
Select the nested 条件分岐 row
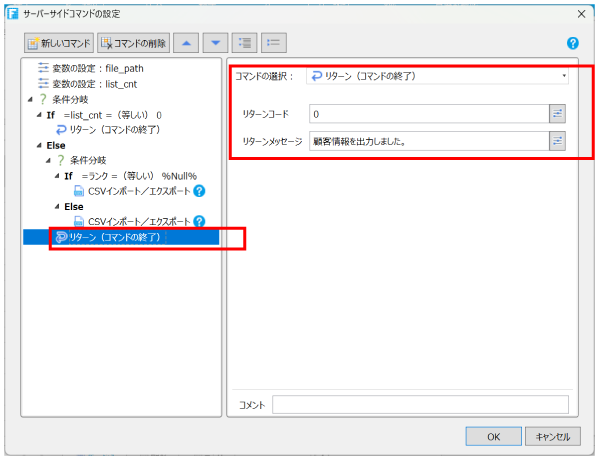81,160
